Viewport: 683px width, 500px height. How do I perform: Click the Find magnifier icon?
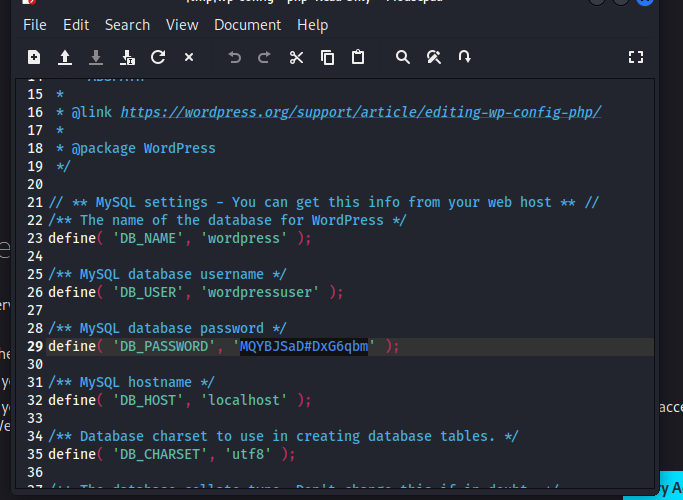(x=402, y=57)
